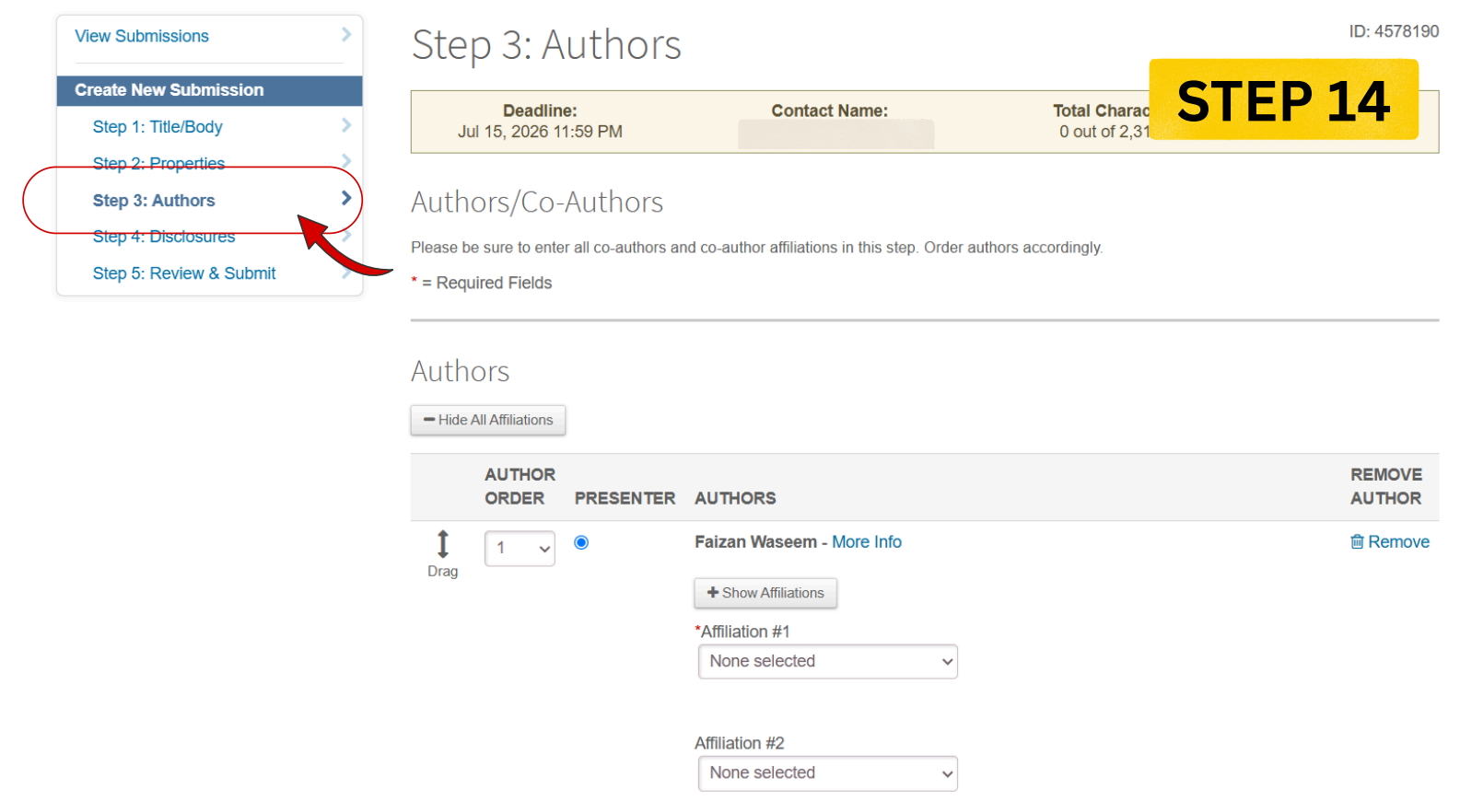
Task: Click chevron beside Step 2: Properties
Action: tap(346, 160)
